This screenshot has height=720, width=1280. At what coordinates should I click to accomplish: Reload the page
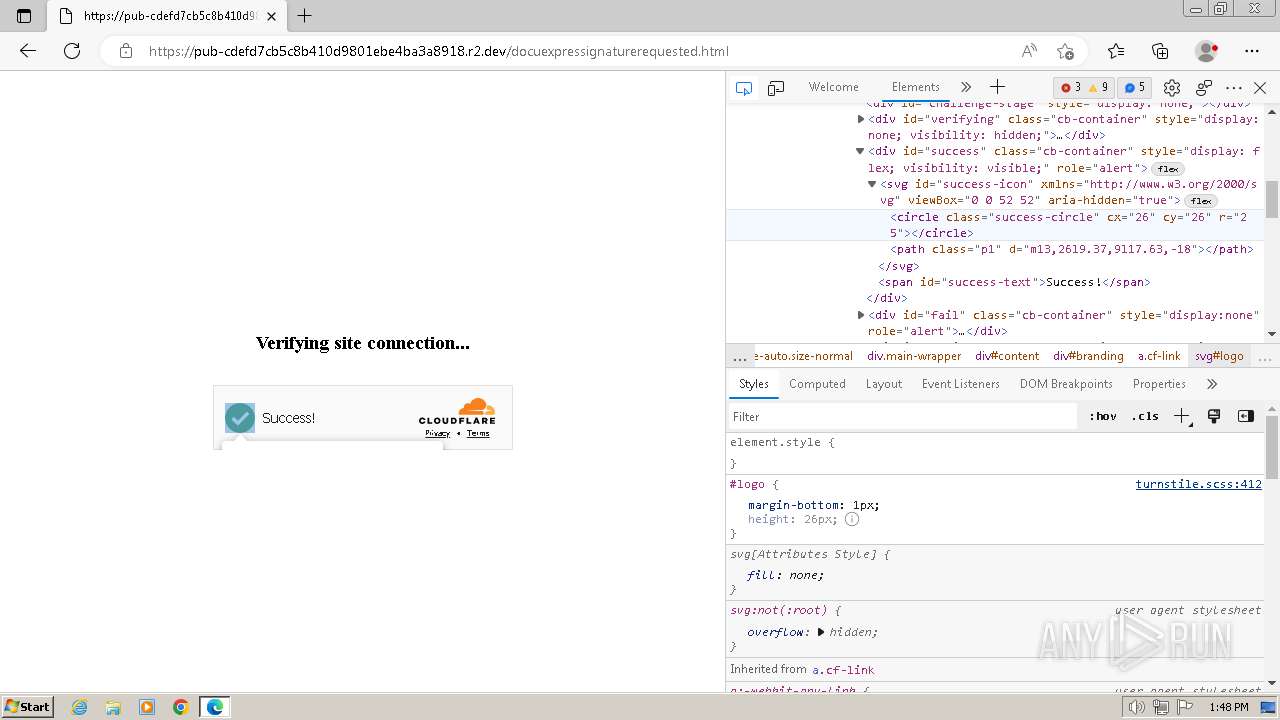tap(72, 51)
